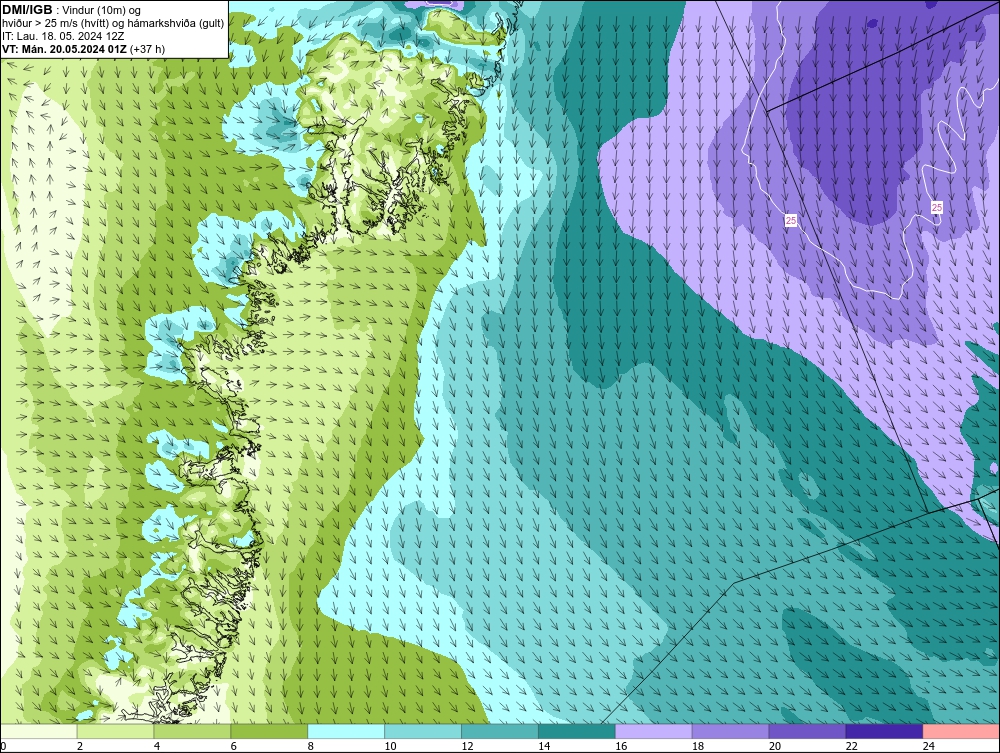Screen dimensions: 1000x753
Task: Click the 'VT: Mán. 20.05.2024 01Z' valid time
Action: click(64, 49)
